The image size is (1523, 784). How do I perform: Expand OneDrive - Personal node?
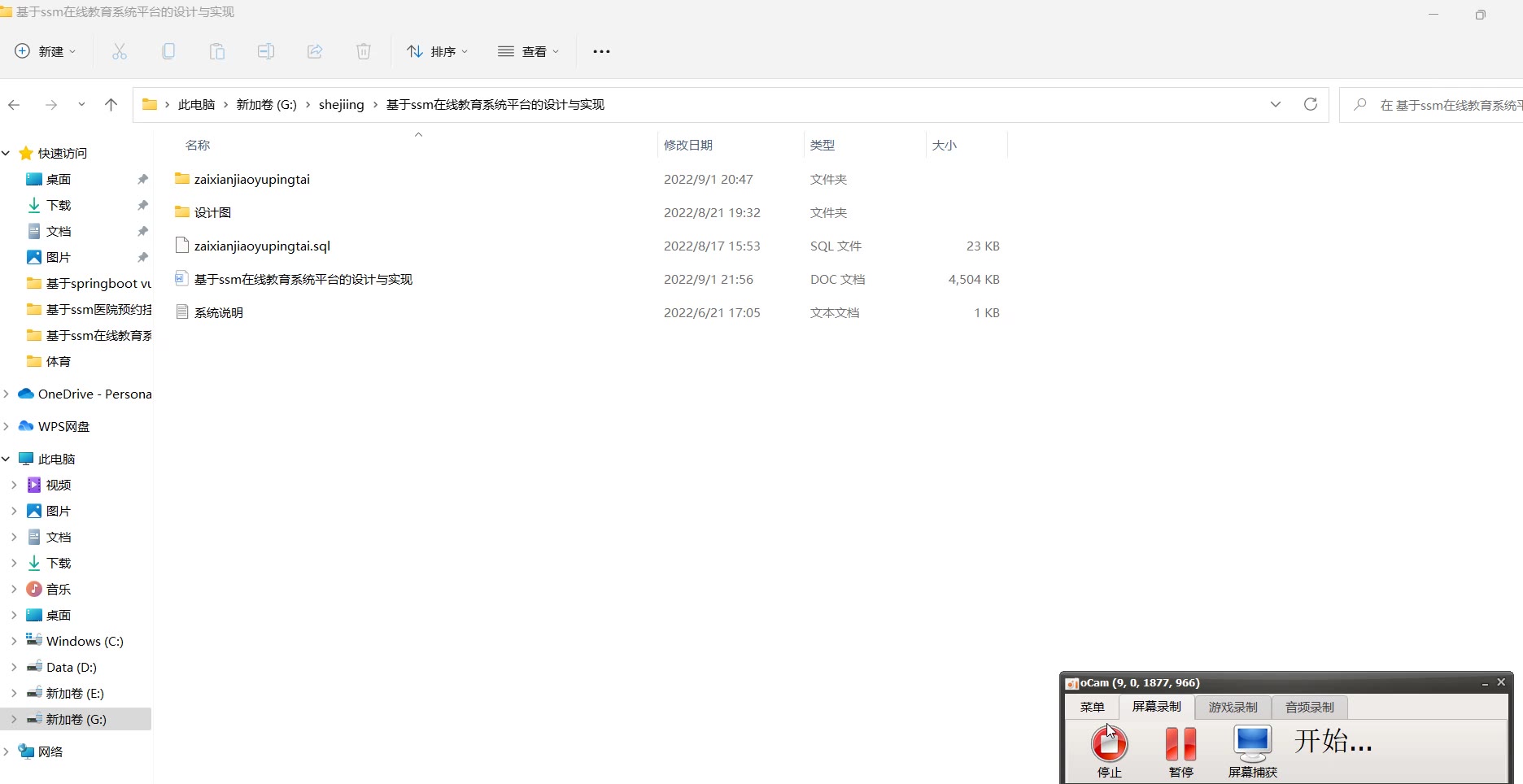coord(6,394)
